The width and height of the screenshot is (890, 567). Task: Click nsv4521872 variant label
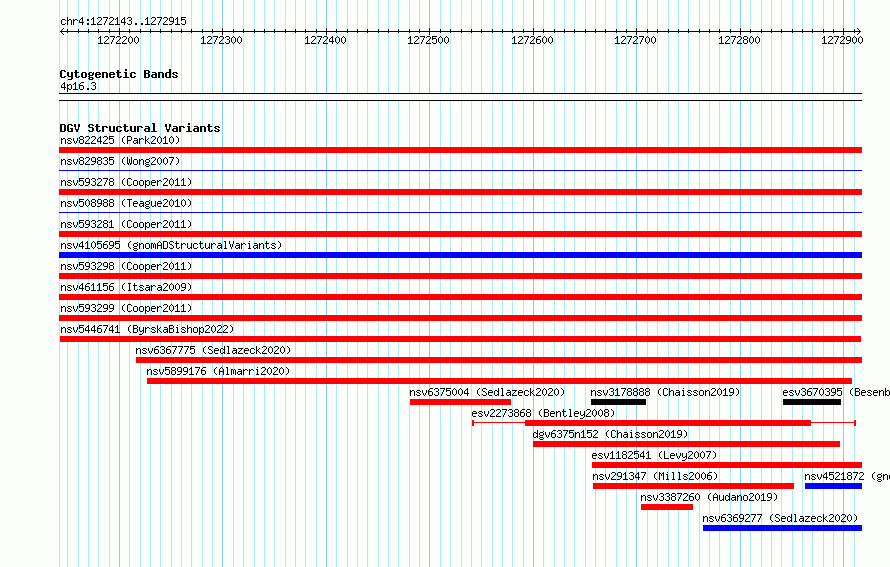coord(846,476)
